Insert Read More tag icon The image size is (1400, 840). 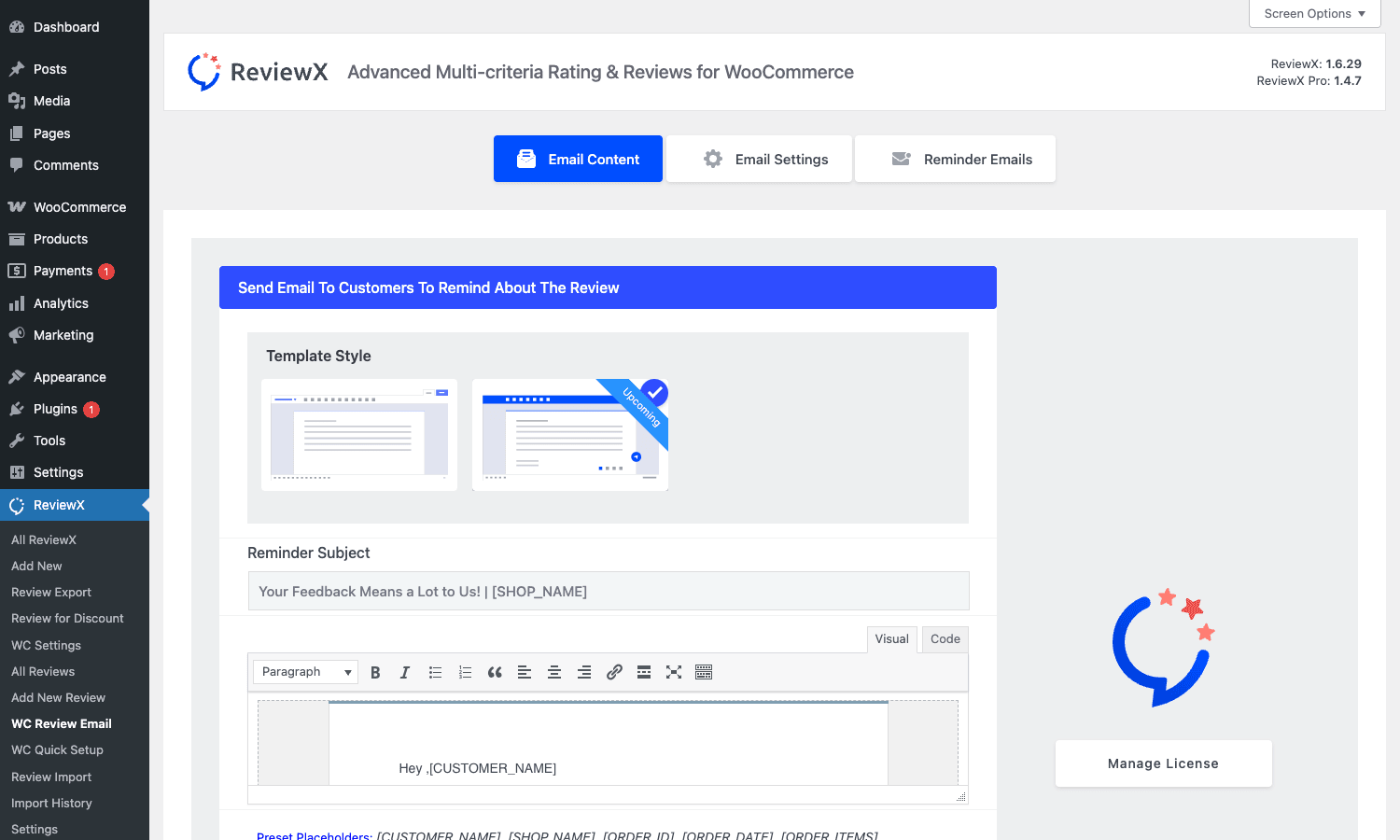(644, 672)
